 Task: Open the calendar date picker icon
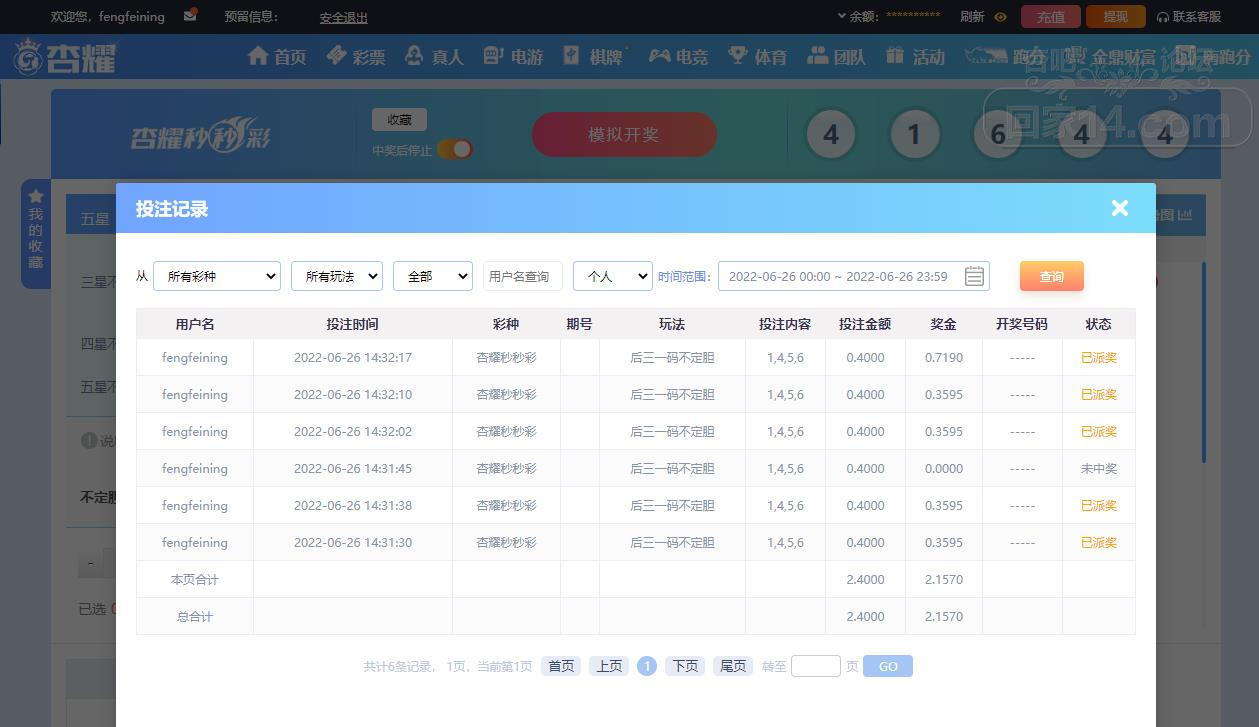pos(974,276)
